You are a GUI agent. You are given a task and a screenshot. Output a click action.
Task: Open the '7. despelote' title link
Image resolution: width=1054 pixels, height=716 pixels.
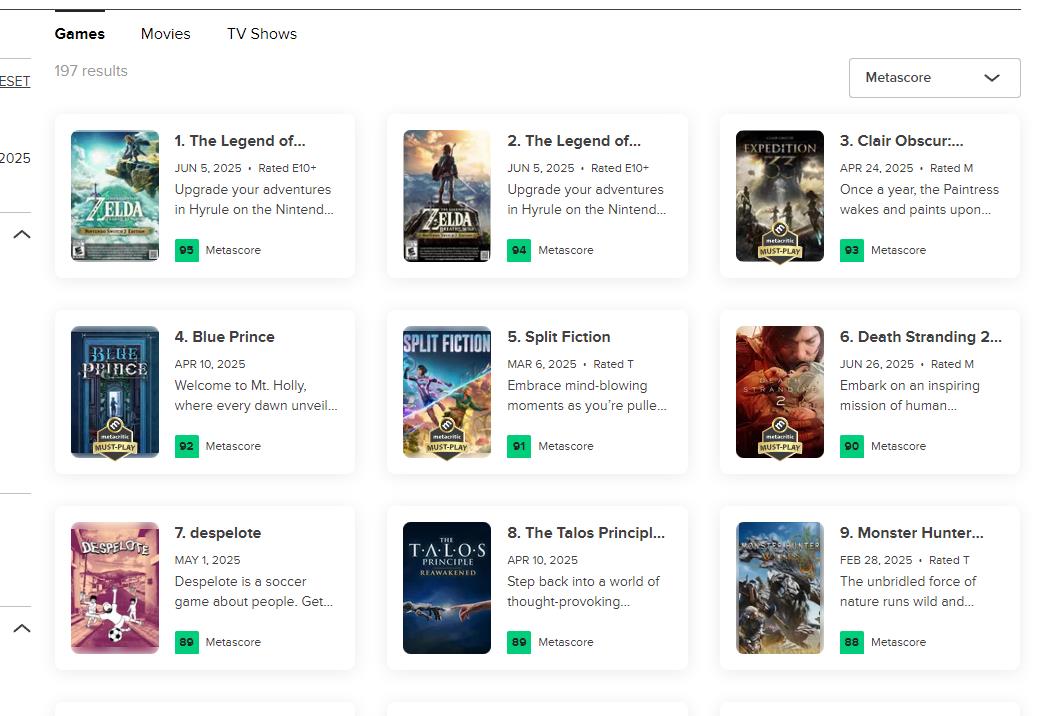coord(217,533)
